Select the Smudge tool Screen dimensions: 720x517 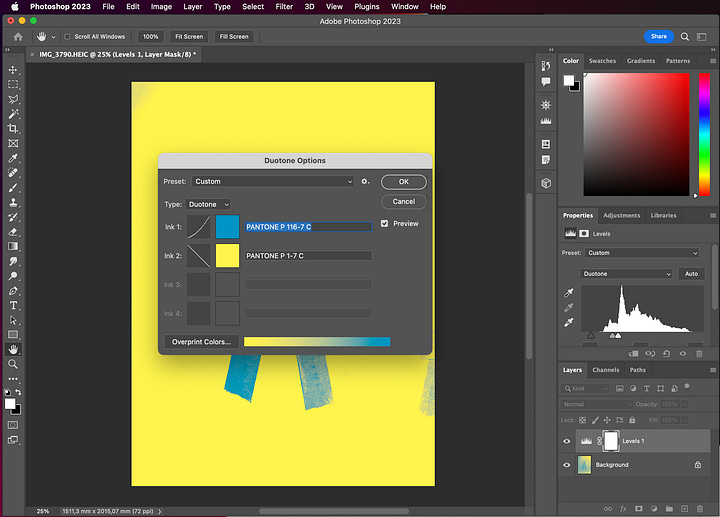coord(13,261)
